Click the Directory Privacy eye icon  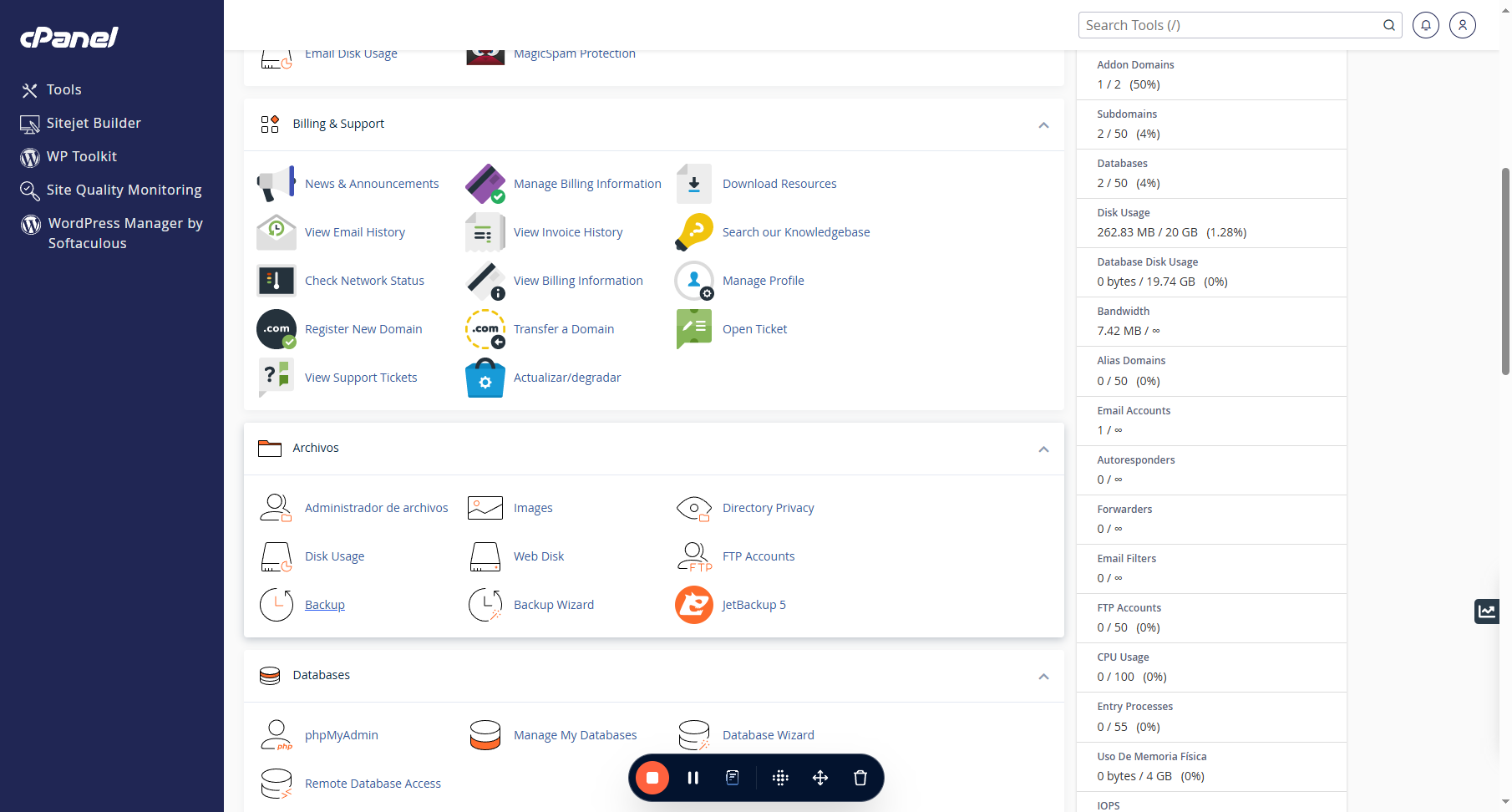[x=694, y=508]
